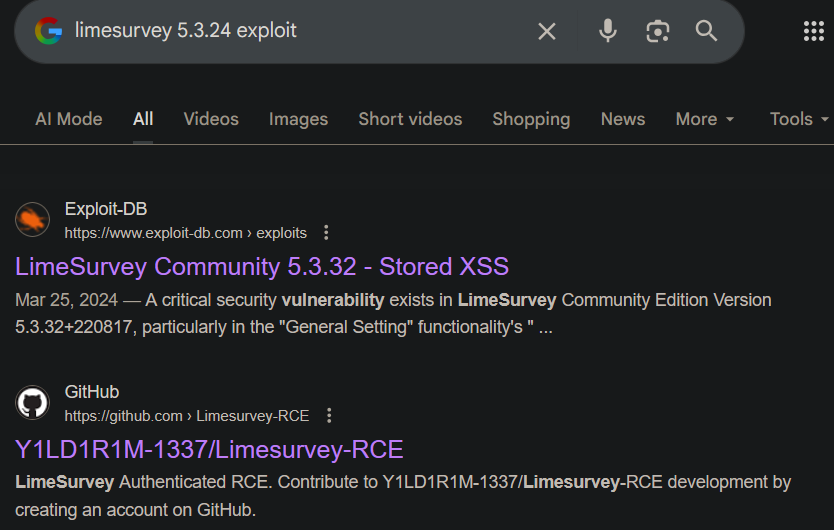Screen dimensions: 834x530
Task: Start voice search with microphone
Action: pos(607,31)
